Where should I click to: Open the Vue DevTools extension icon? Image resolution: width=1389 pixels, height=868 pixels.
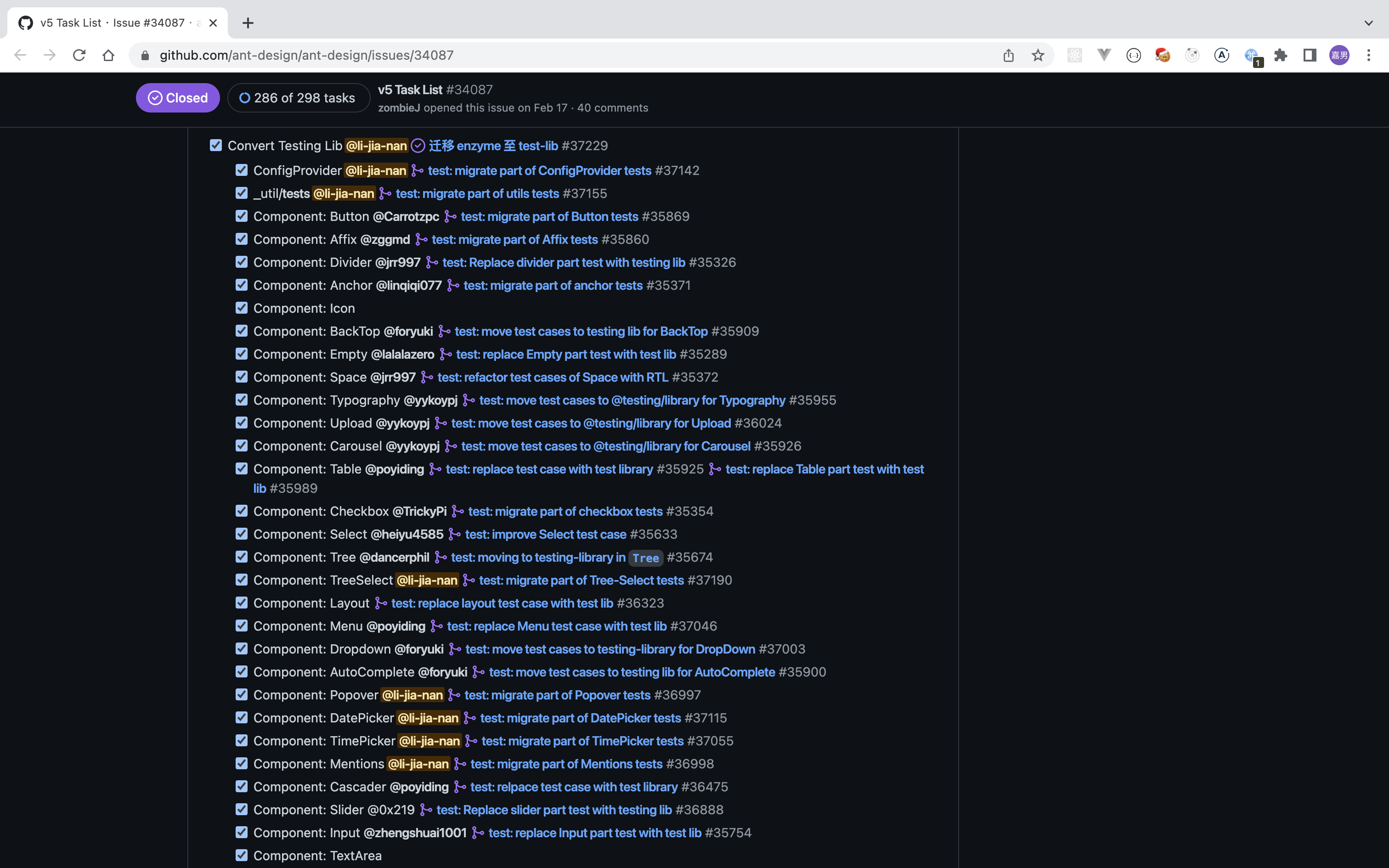1104,55
